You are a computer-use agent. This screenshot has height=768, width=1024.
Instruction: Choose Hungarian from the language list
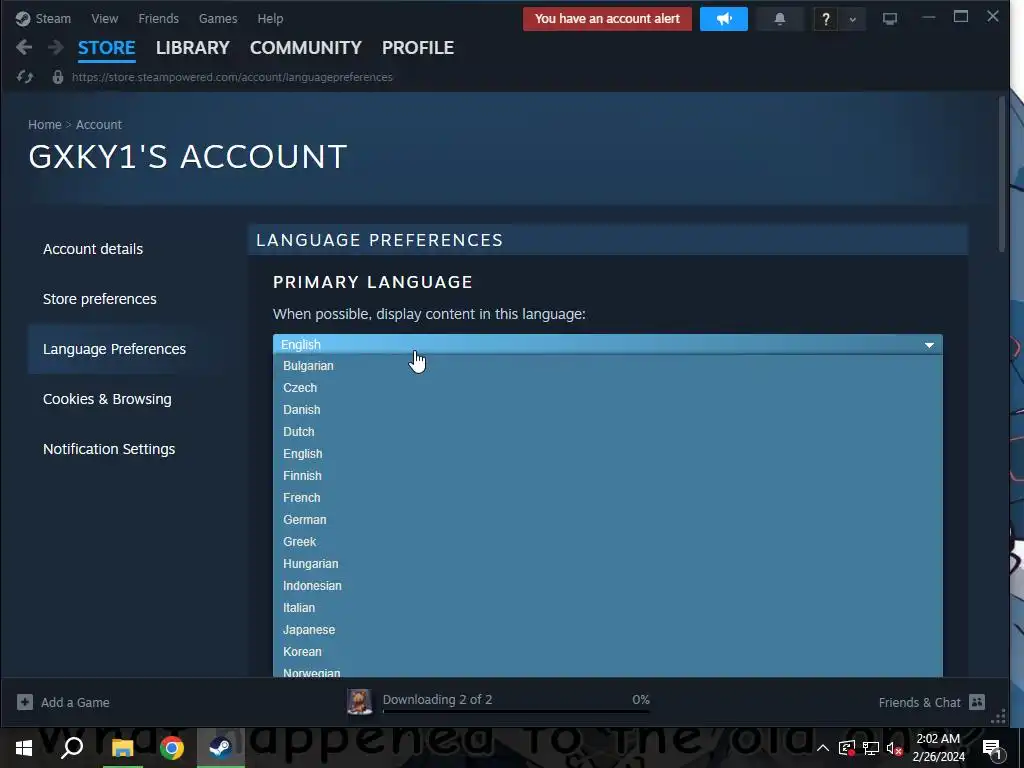point(607,564)
